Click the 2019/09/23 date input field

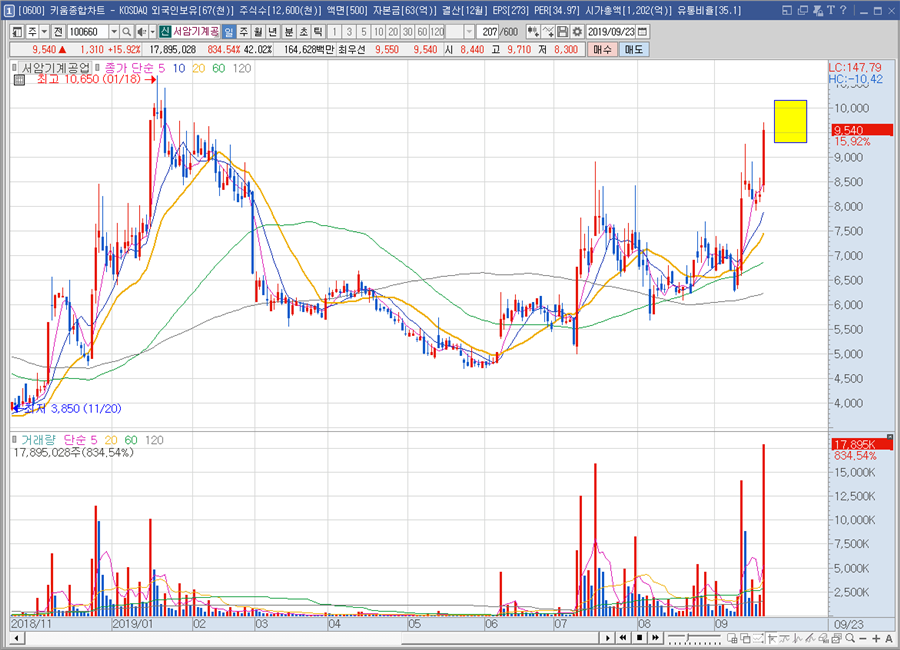coord(611,32)
